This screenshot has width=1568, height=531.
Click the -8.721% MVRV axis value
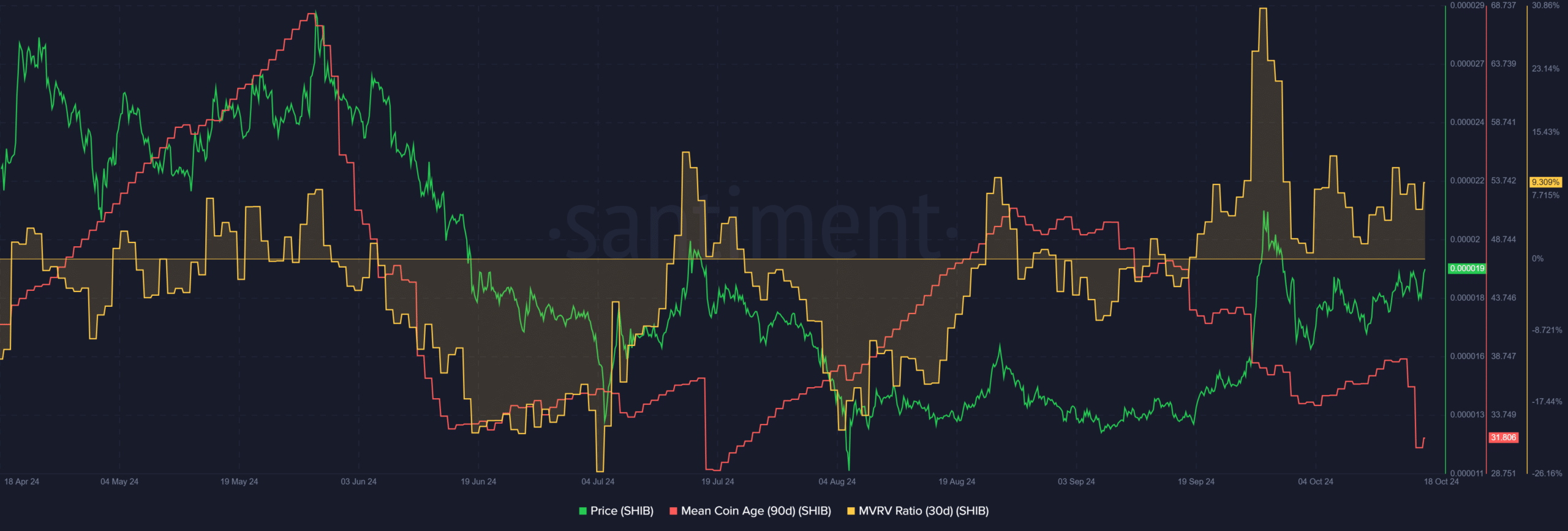click(x=1547, y=330)
